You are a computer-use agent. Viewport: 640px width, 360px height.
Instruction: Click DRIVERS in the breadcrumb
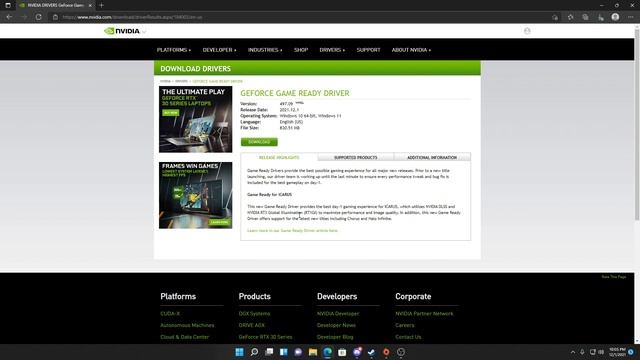click(181, 81)
